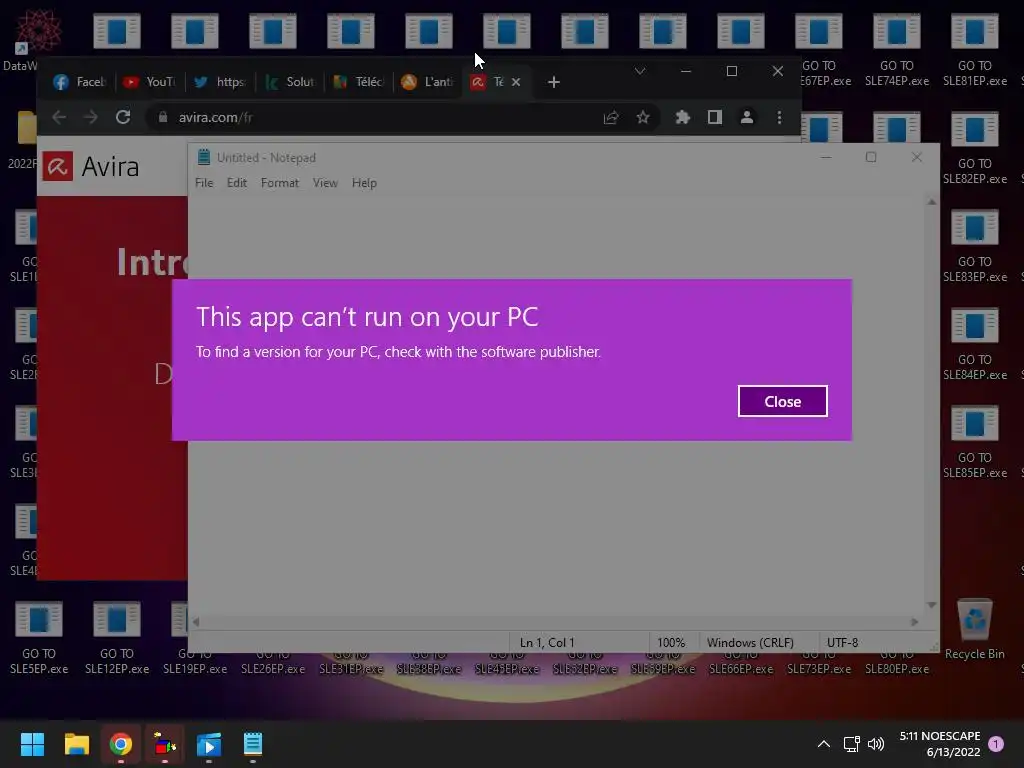Switch to the Twitter https tab in Chrome

219,82
